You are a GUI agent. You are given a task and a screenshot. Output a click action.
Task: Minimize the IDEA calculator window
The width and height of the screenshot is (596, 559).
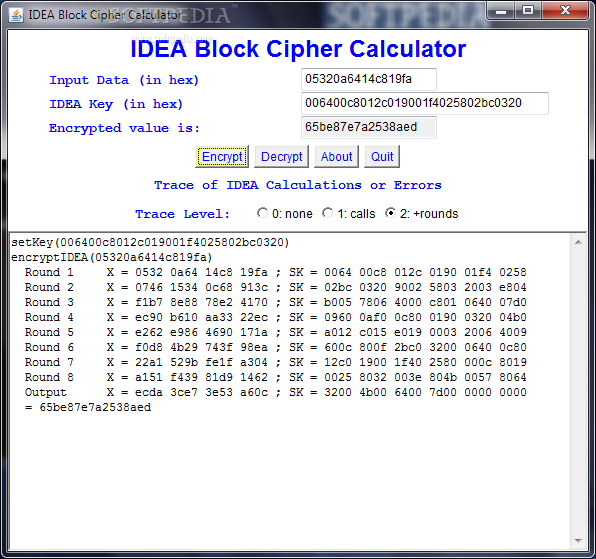point(501,11)
